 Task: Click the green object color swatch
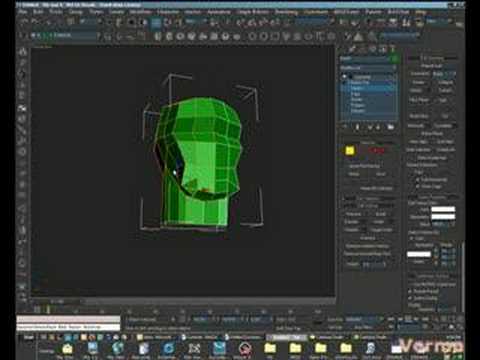tap(394, 59)
